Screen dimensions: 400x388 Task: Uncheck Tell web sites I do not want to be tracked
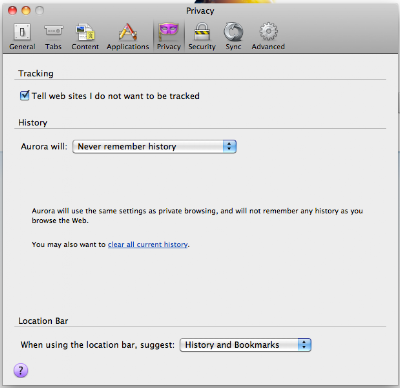pyautogui.click(x=25, y=96)
